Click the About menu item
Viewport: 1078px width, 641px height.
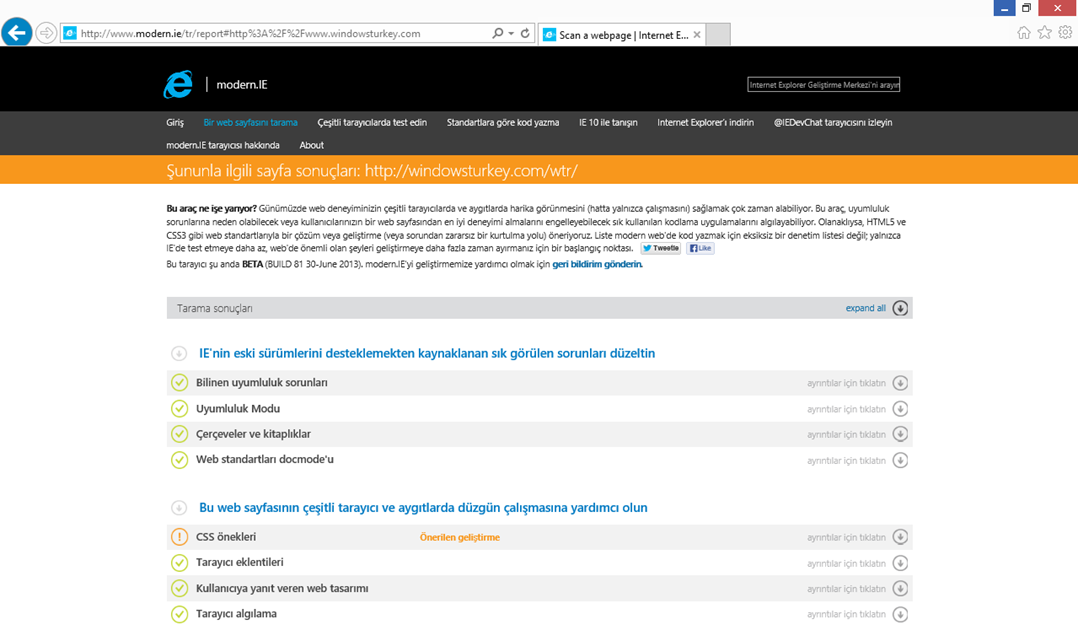click(x=311, y=145)
